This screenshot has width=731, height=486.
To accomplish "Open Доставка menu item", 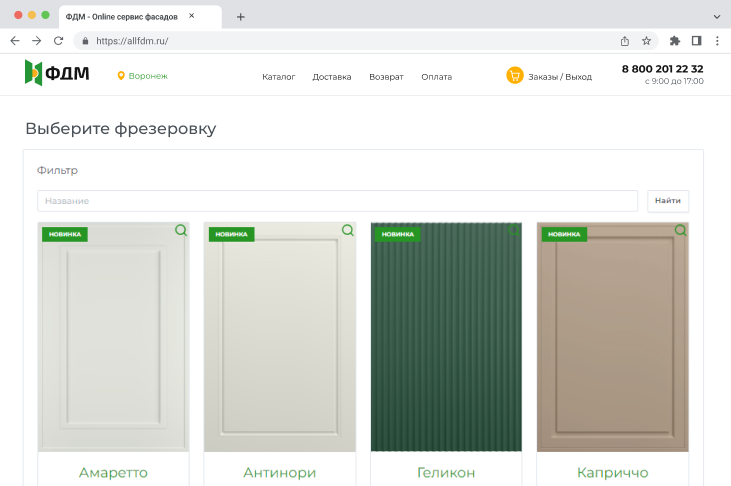I will [332, 77].
